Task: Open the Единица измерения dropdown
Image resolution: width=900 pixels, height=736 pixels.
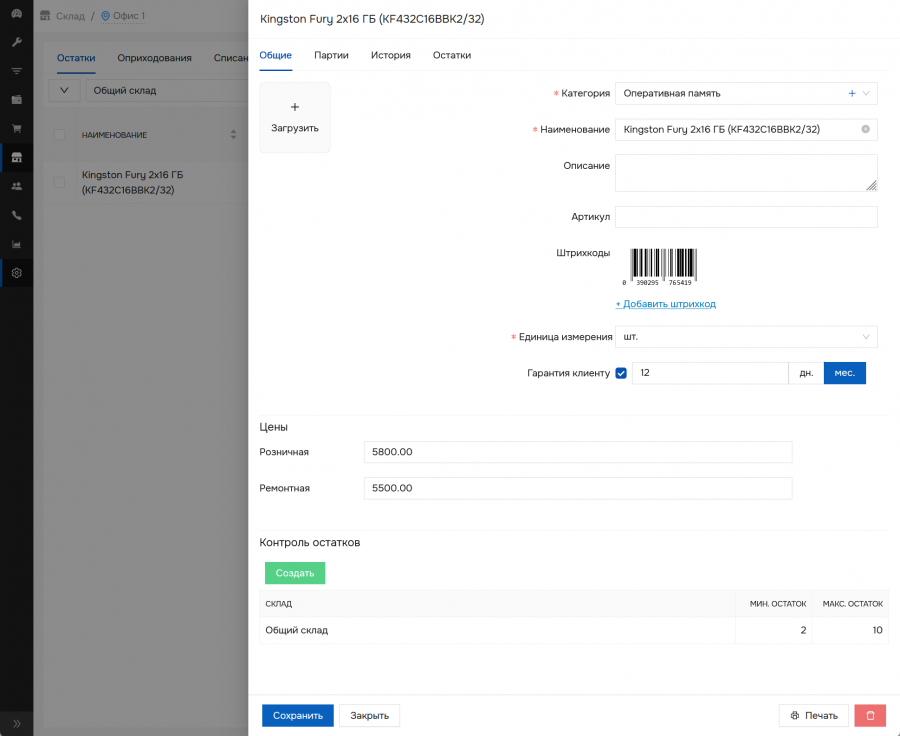Action: tap(746, 337)
